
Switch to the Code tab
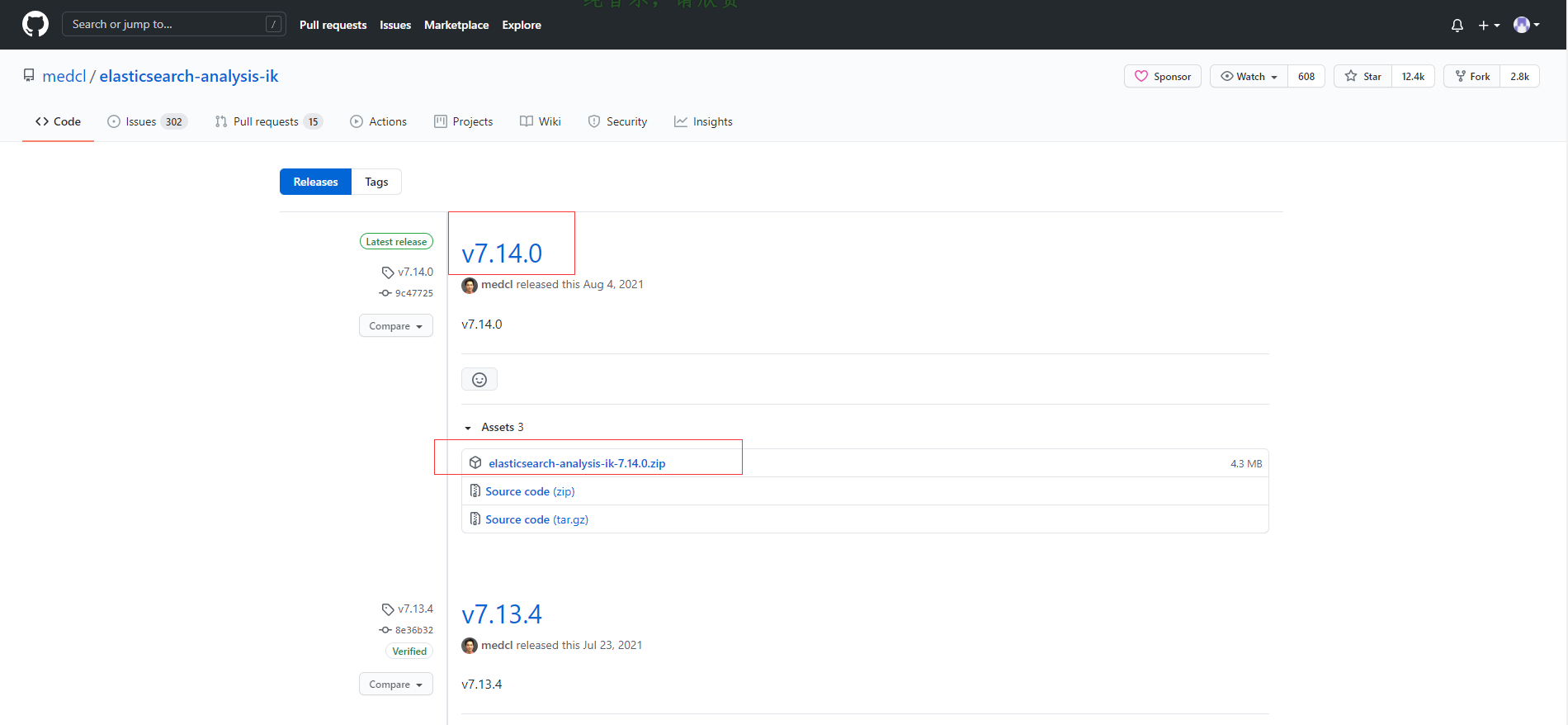coord(58,121)
